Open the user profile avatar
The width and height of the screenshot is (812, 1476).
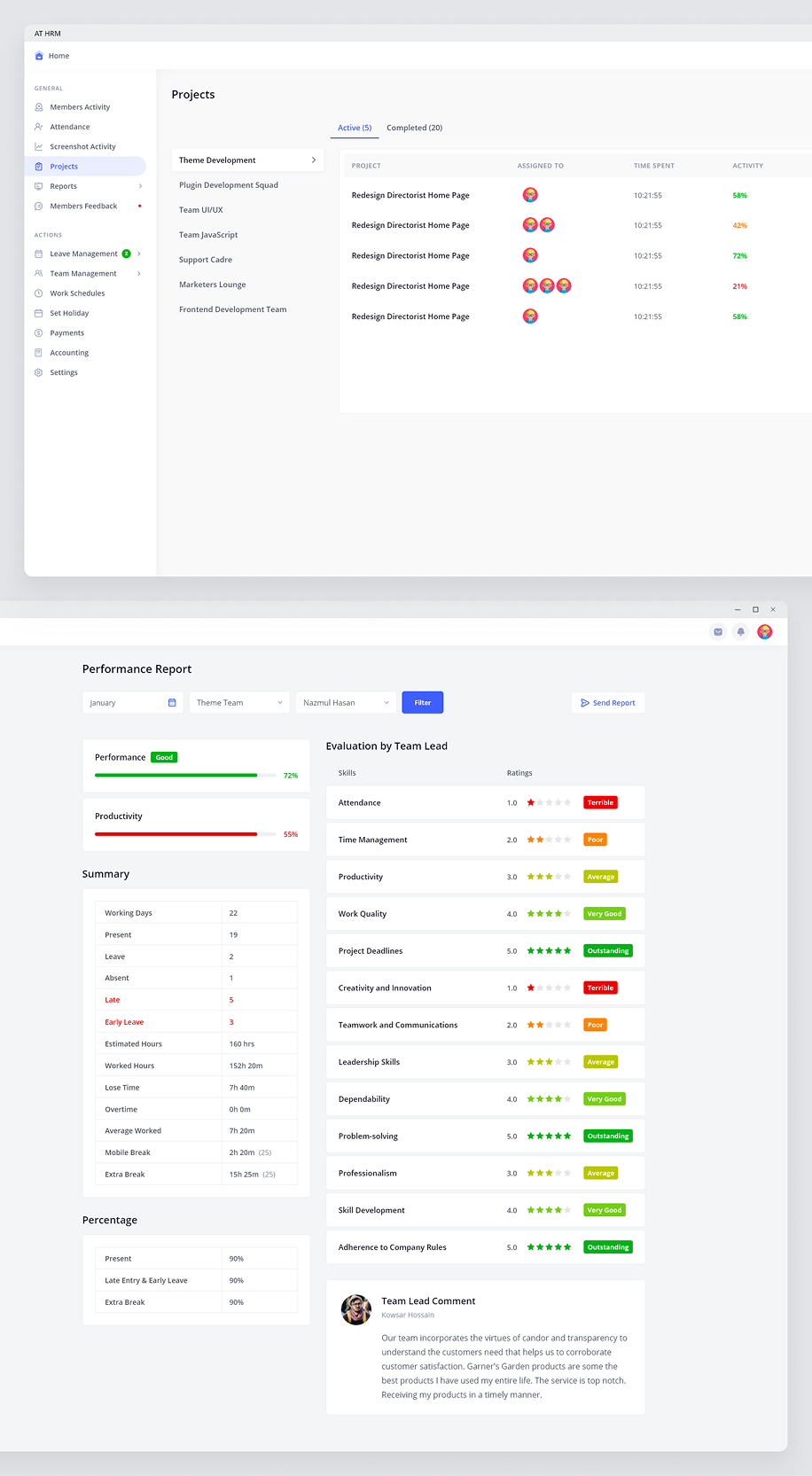pos(765,632)
